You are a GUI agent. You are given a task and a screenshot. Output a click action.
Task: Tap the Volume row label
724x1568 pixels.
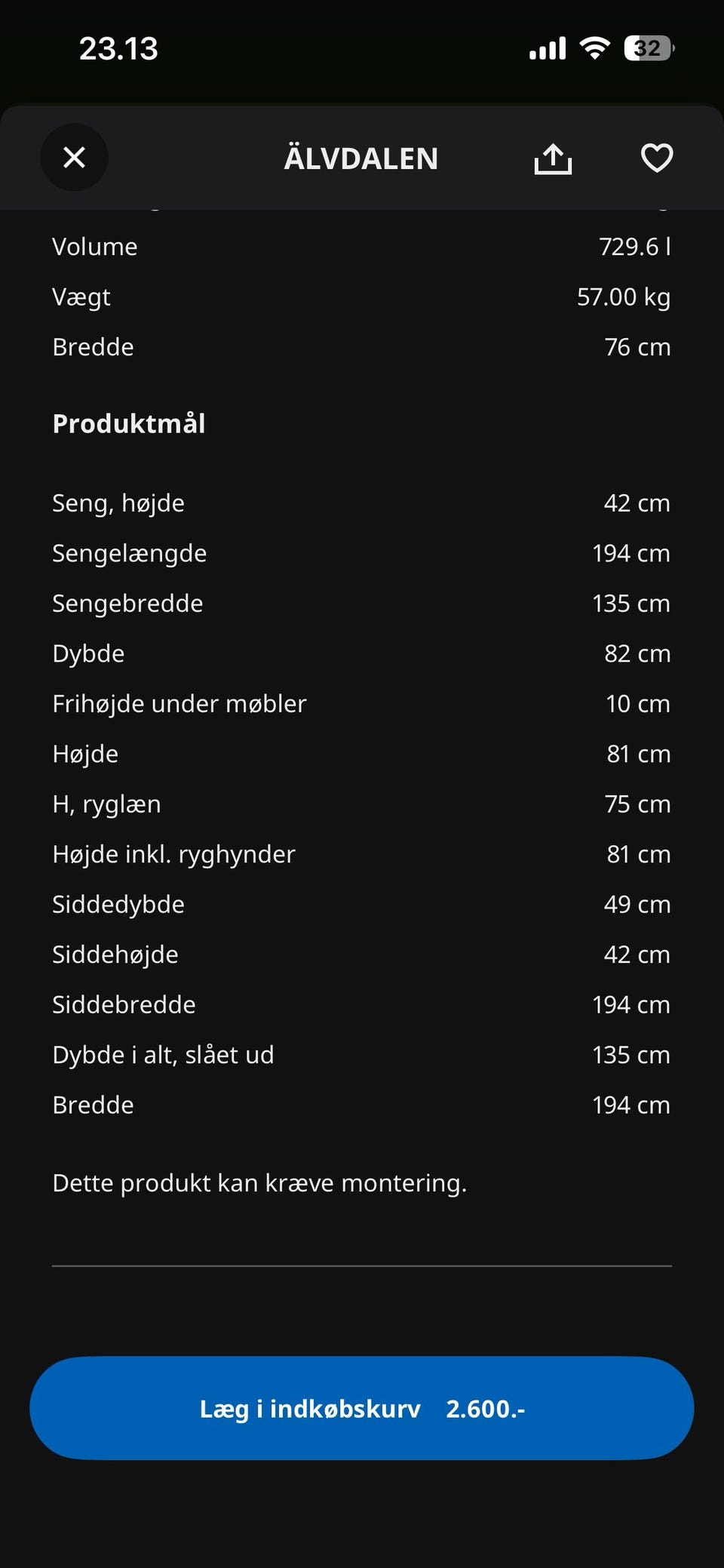coord(95,247)
